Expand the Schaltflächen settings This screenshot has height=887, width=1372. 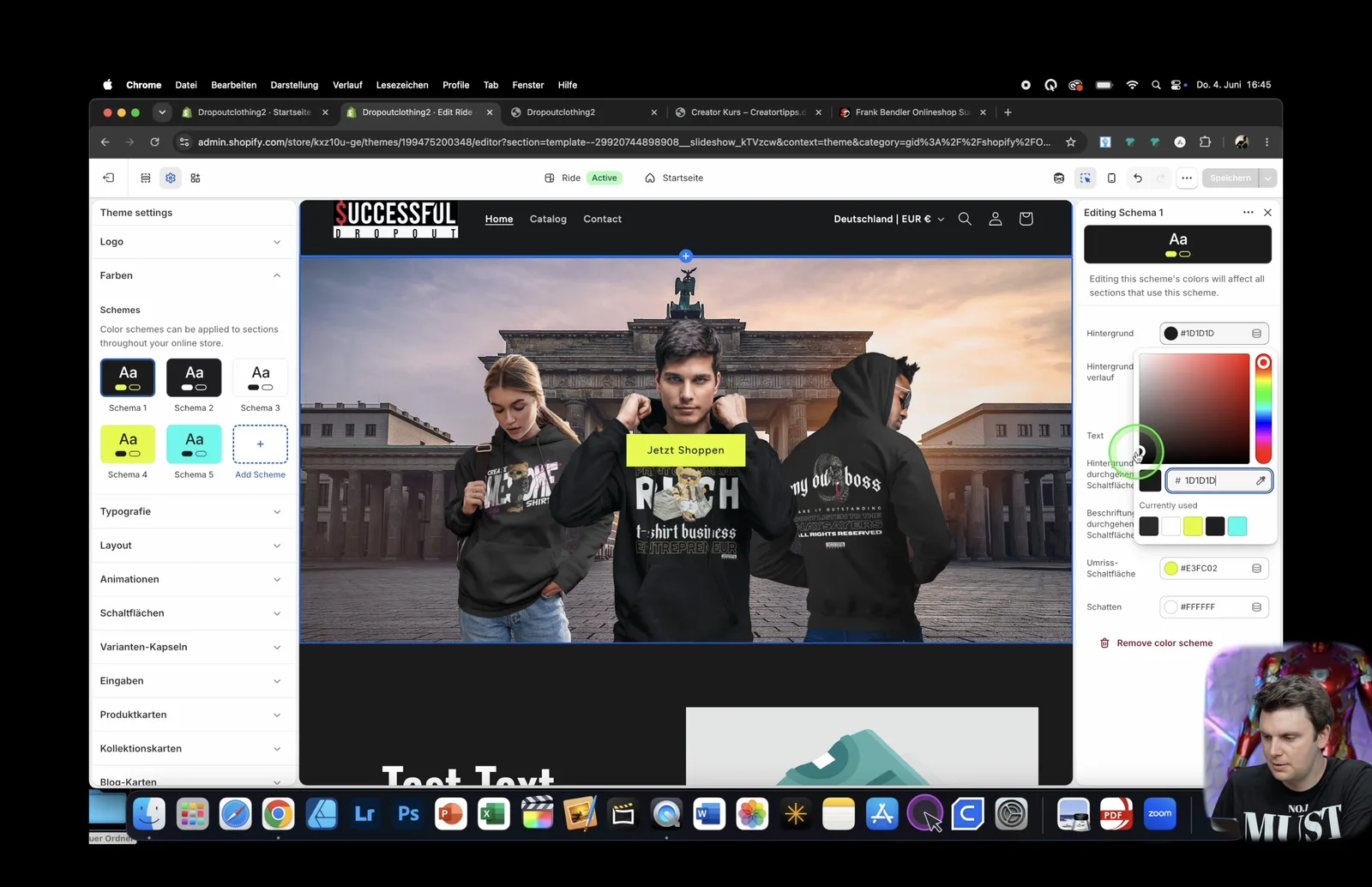click(193, 613)
